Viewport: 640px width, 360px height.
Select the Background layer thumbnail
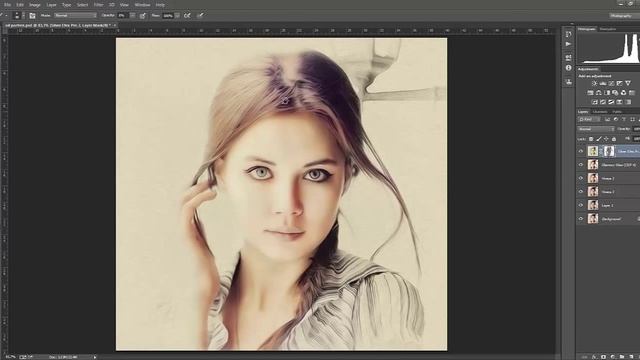593,219
